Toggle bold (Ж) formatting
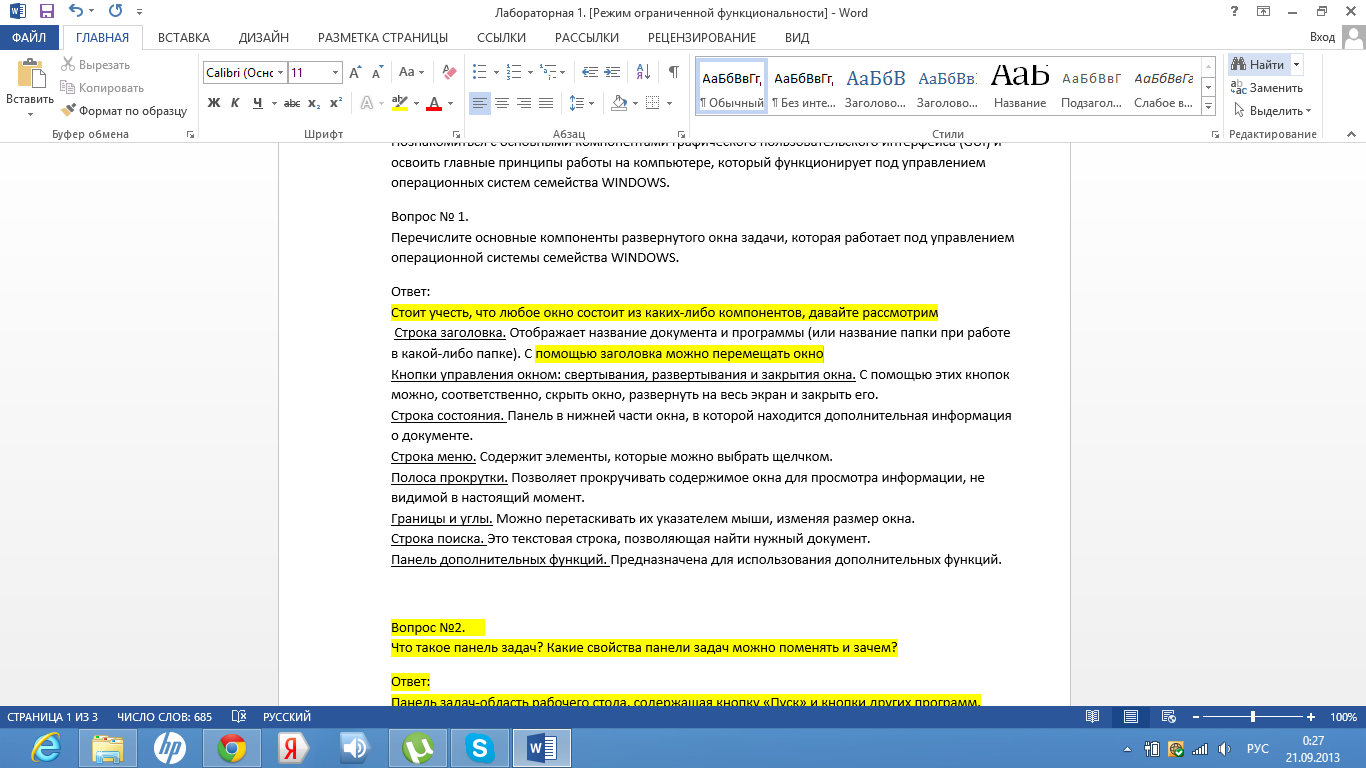Viewport: 1366px width, 768px height. coord(213,103)
